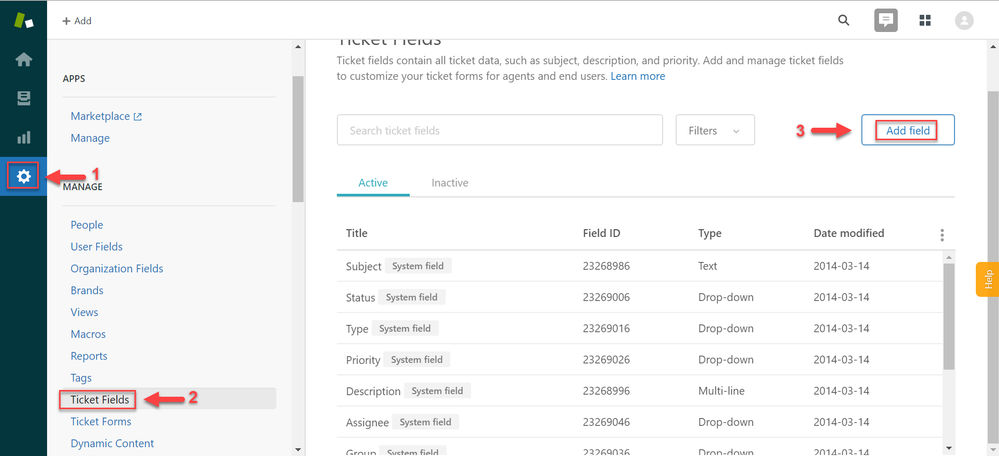Go to the Home dashboard icon
The width and height of the screenshot is (999, 456).
pyautogui.click(x=24, y=60)
